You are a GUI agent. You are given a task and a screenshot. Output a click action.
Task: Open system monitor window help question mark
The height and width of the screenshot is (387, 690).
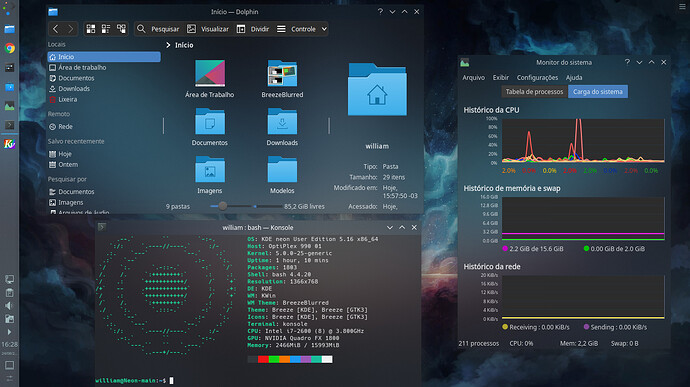tap(627, 63)
